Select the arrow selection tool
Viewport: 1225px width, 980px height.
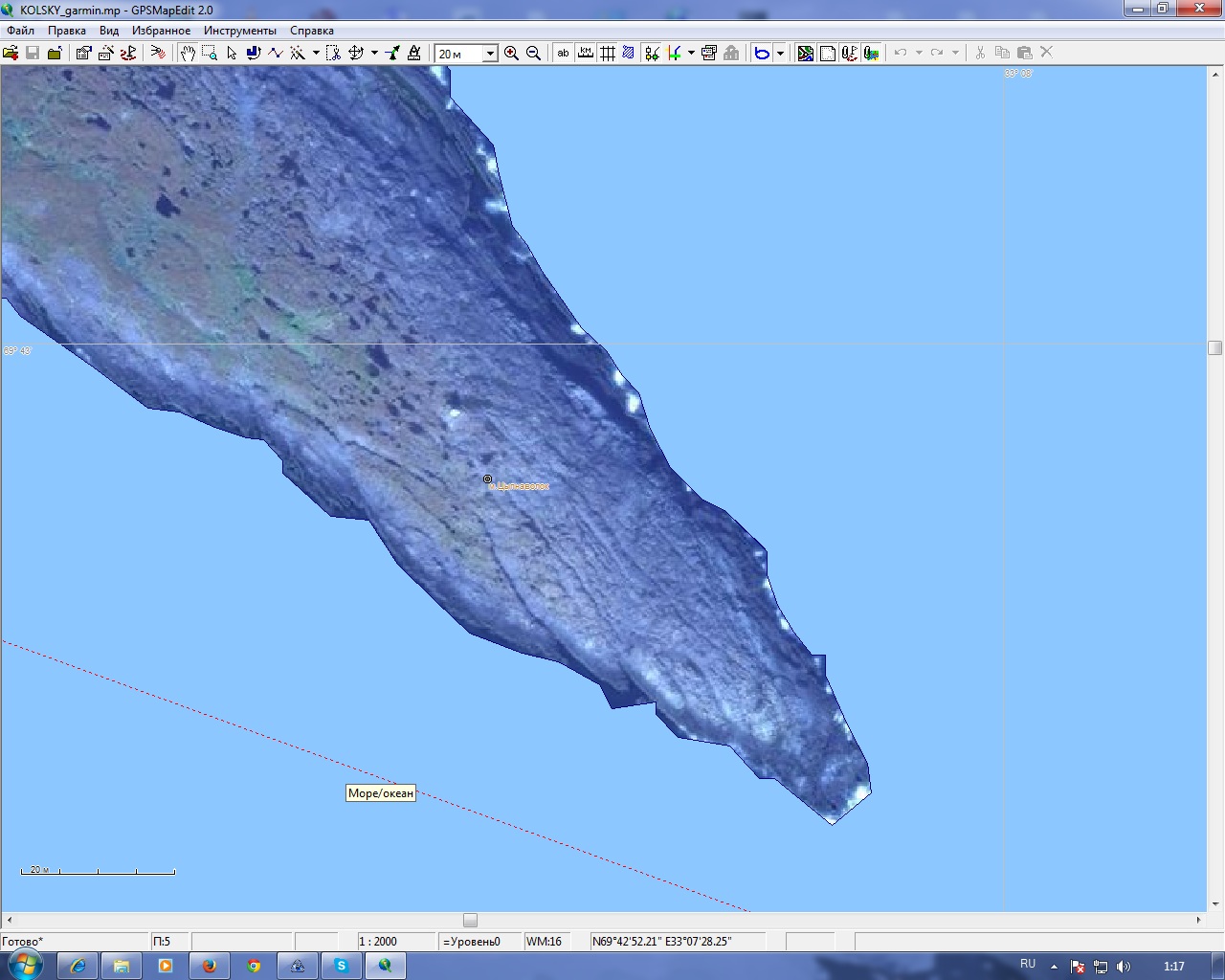pyautogui.click(x=232, y=54)
